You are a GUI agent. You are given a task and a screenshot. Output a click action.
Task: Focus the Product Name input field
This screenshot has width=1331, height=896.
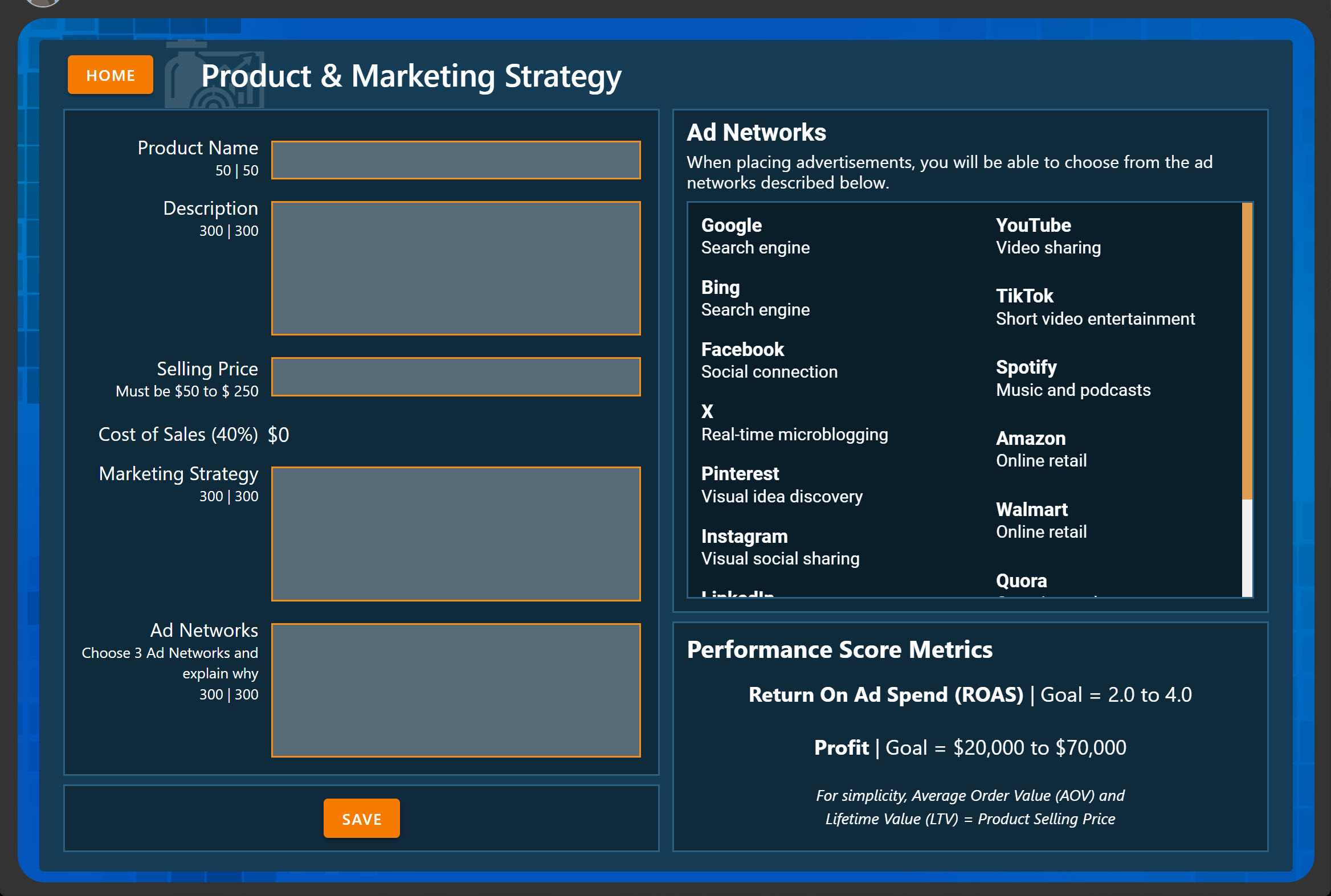tap(455, 160)
